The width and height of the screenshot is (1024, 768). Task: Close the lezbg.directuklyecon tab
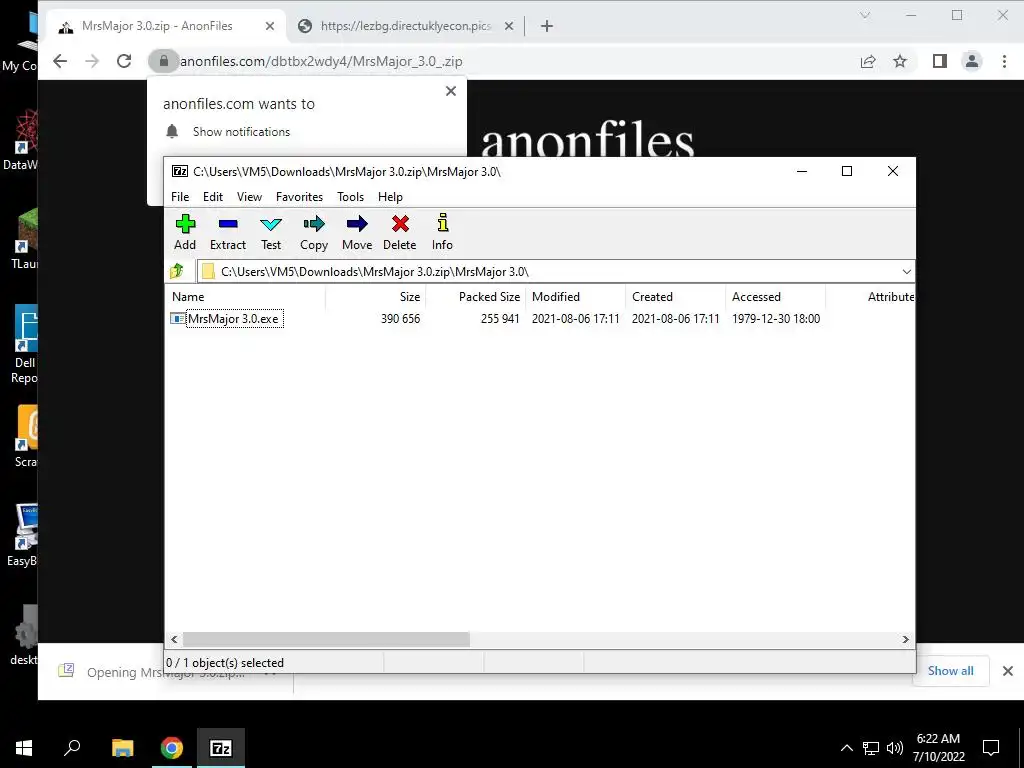509,26
